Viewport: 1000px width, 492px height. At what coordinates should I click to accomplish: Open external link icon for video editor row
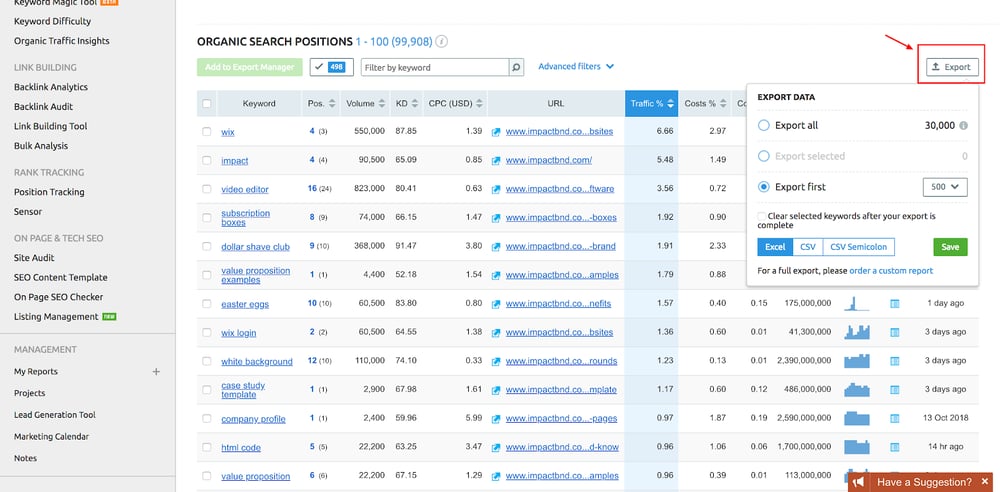[x=496, y=189]
